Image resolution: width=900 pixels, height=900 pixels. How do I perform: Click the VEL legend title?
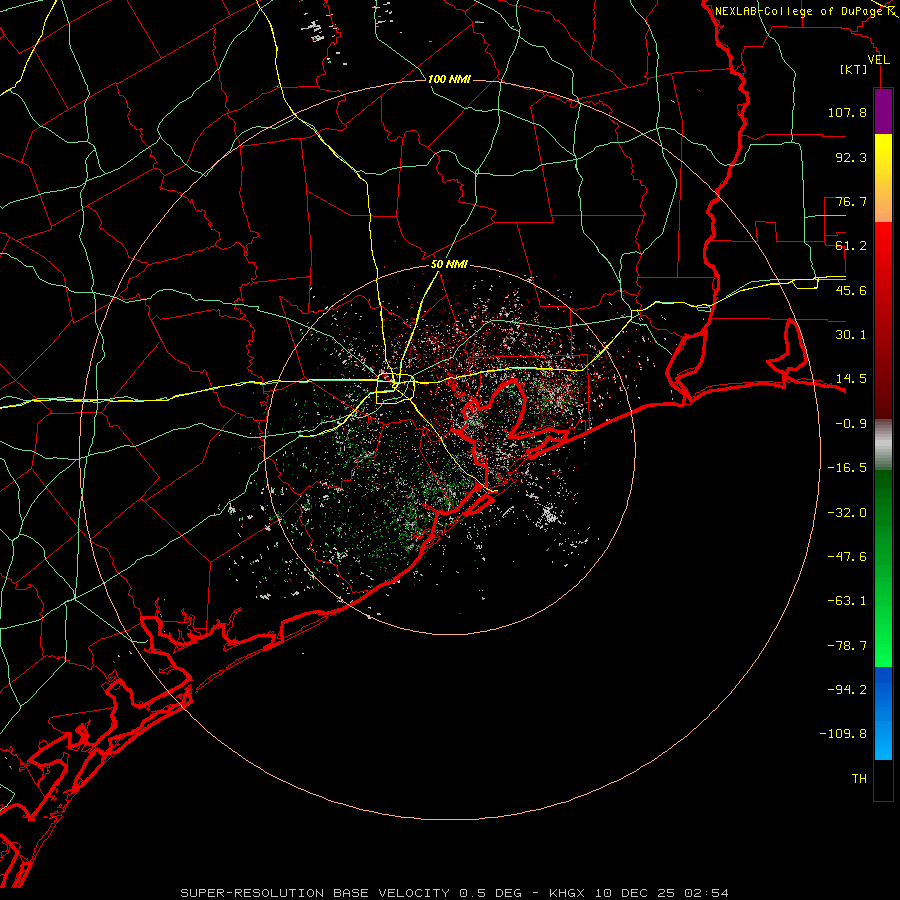coord(878,60)
